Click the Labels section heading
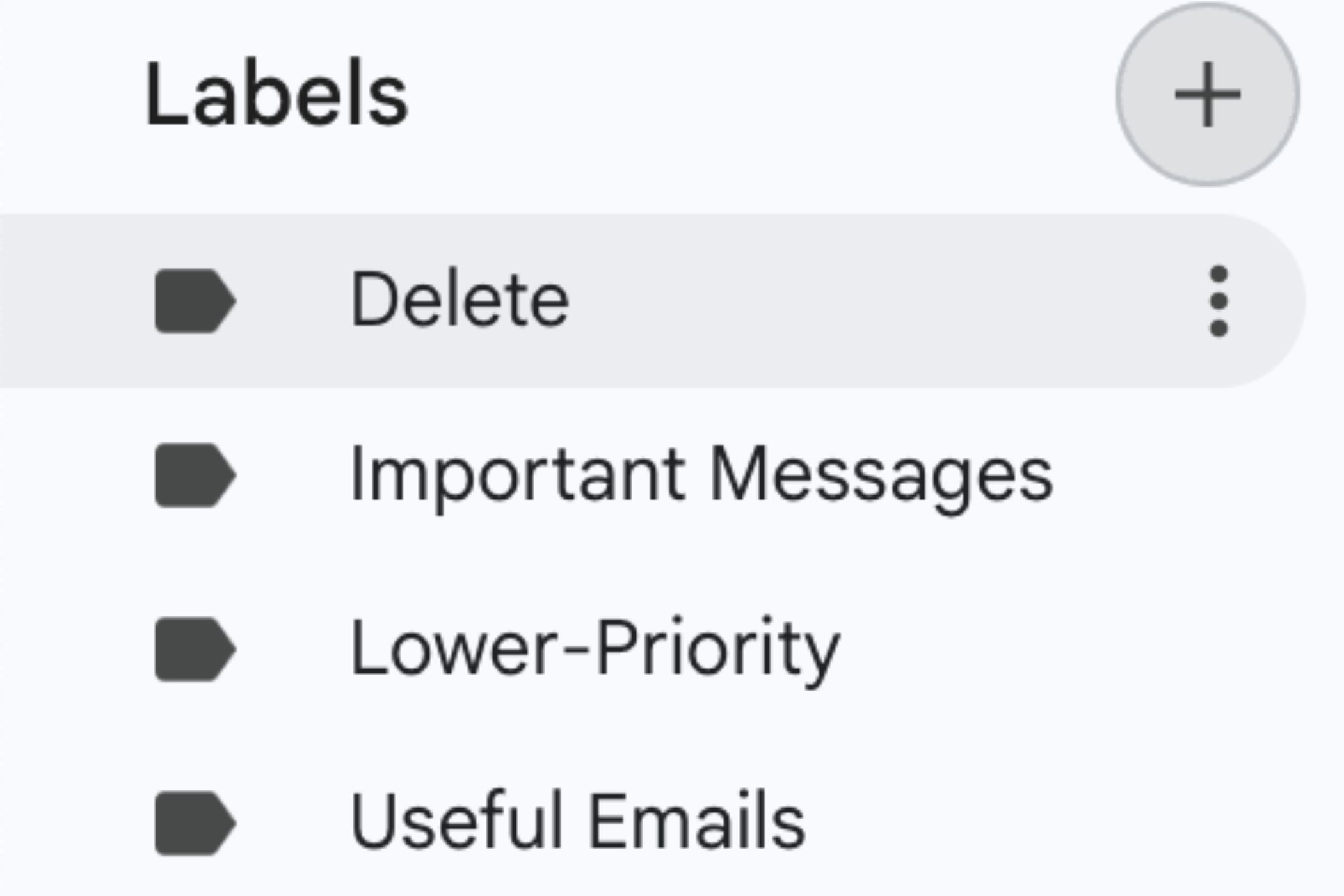 pos(275,93)
